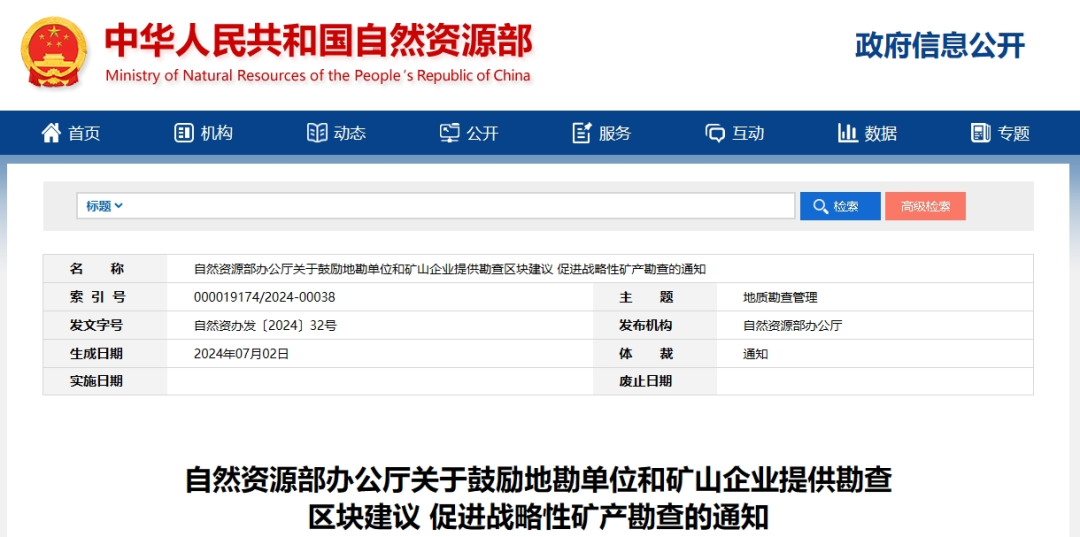Screen dimensions: 1080x537
Task: Click the 动态 open-book icon
Action: coord(317,133)
